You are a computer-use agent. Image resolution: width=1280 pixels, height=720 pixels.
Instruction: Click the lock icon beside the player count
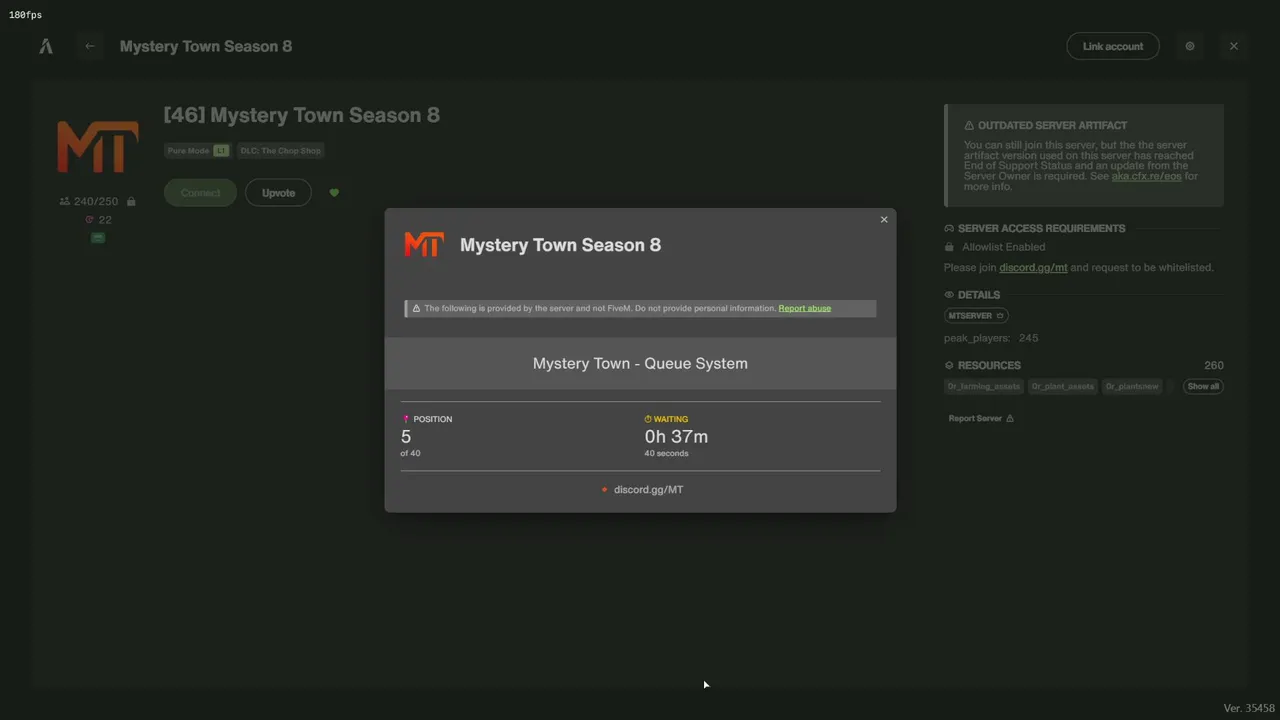(131, 202)
